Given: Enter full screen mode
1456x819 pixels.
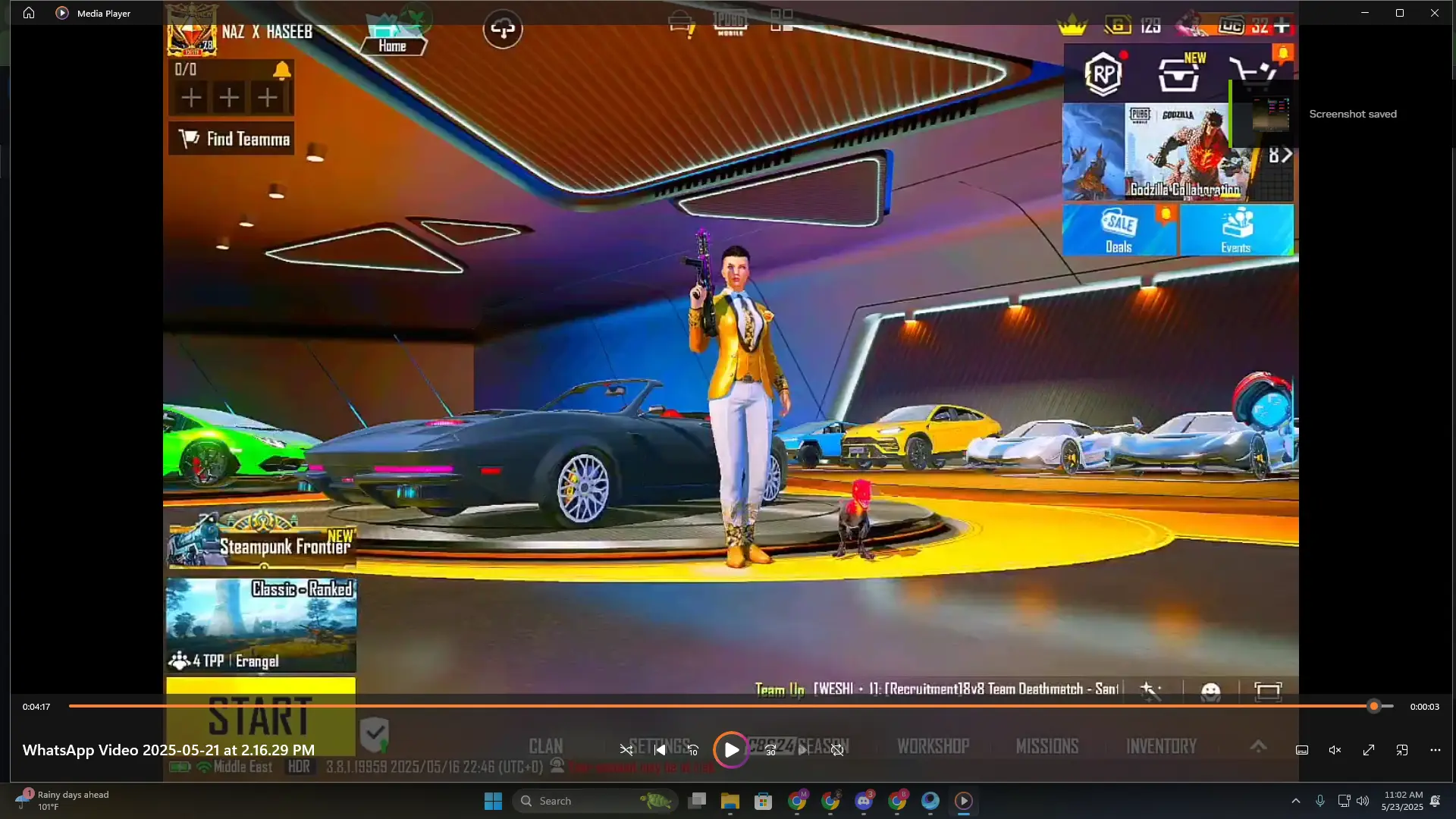Looking at the screenshot, I should point(1369,750).
